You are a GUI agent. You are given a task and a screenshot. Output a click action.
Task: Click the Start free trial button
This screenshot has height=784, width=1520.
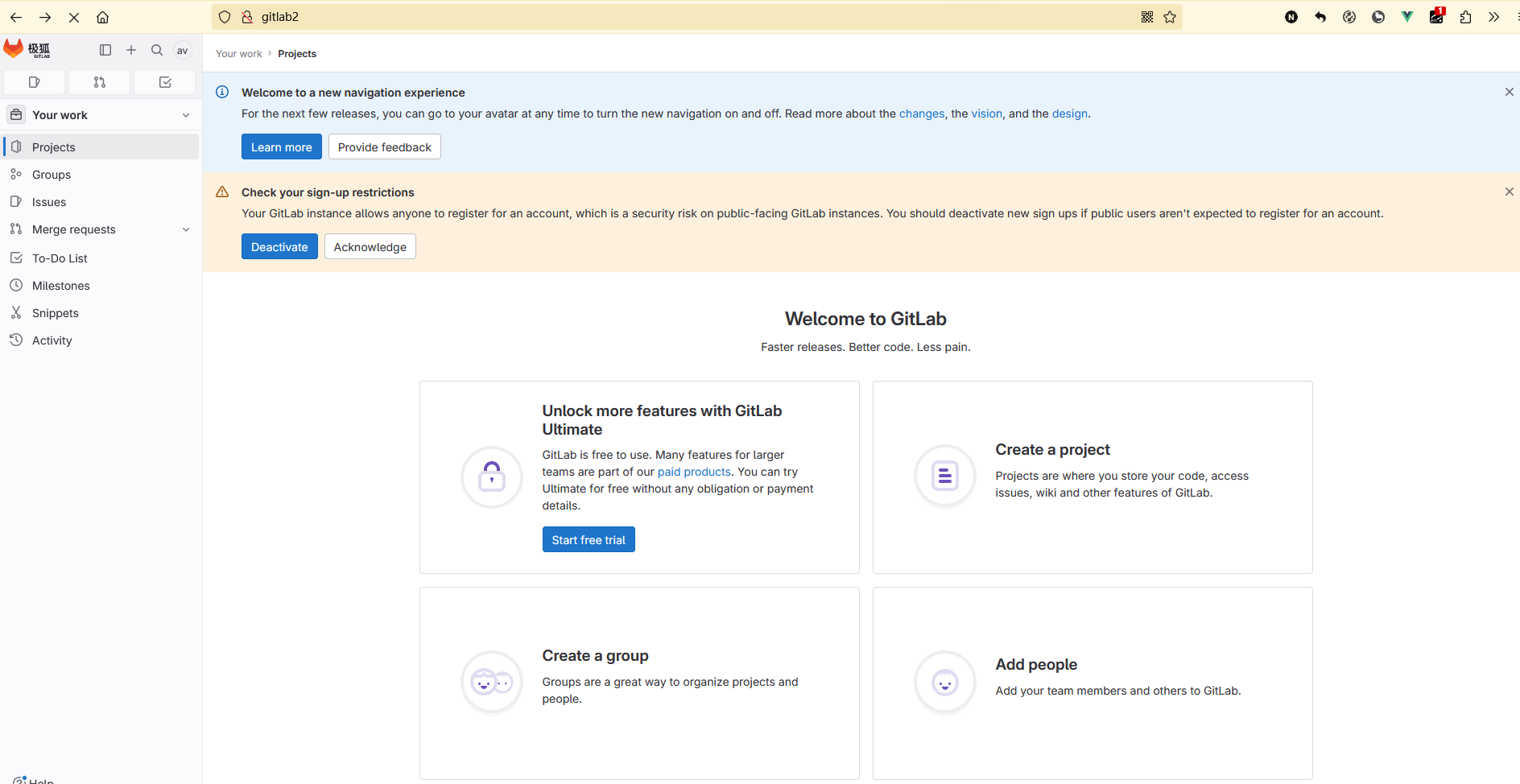coord(589,539)
